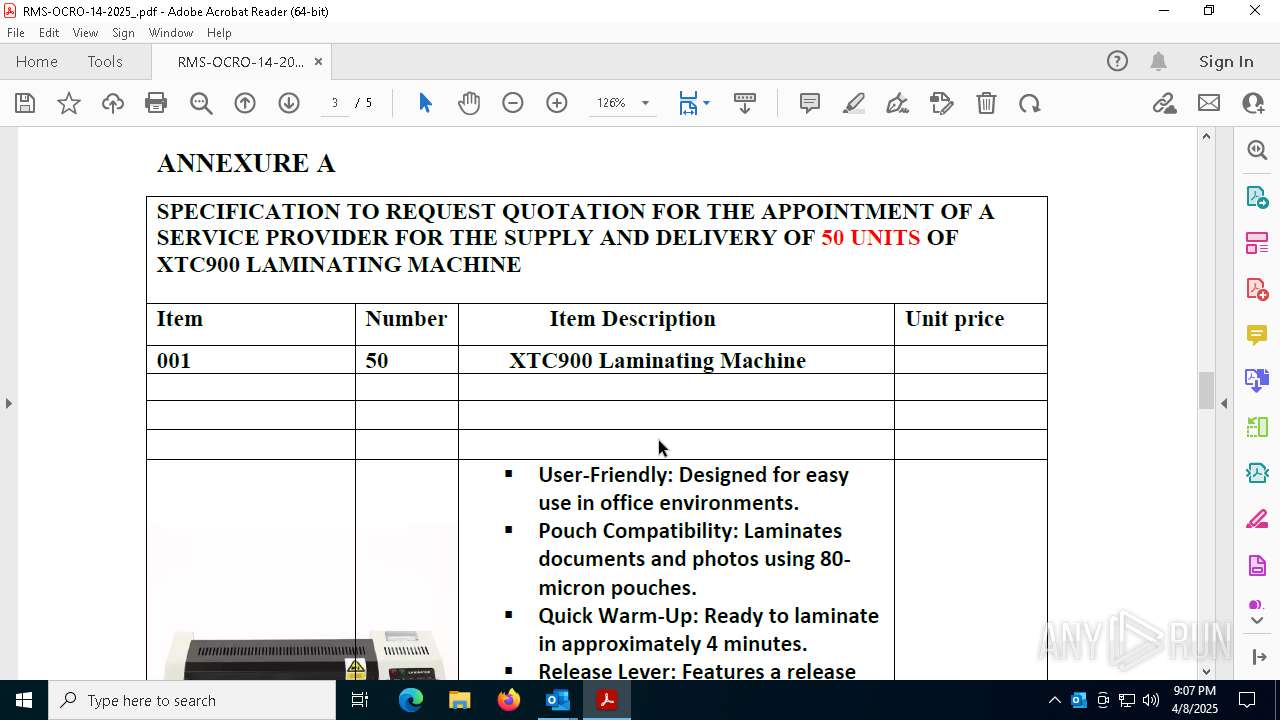
Task: Launch Microsoft Edge from taskbar
Action: pyautogui.click(x=411, y=700)
